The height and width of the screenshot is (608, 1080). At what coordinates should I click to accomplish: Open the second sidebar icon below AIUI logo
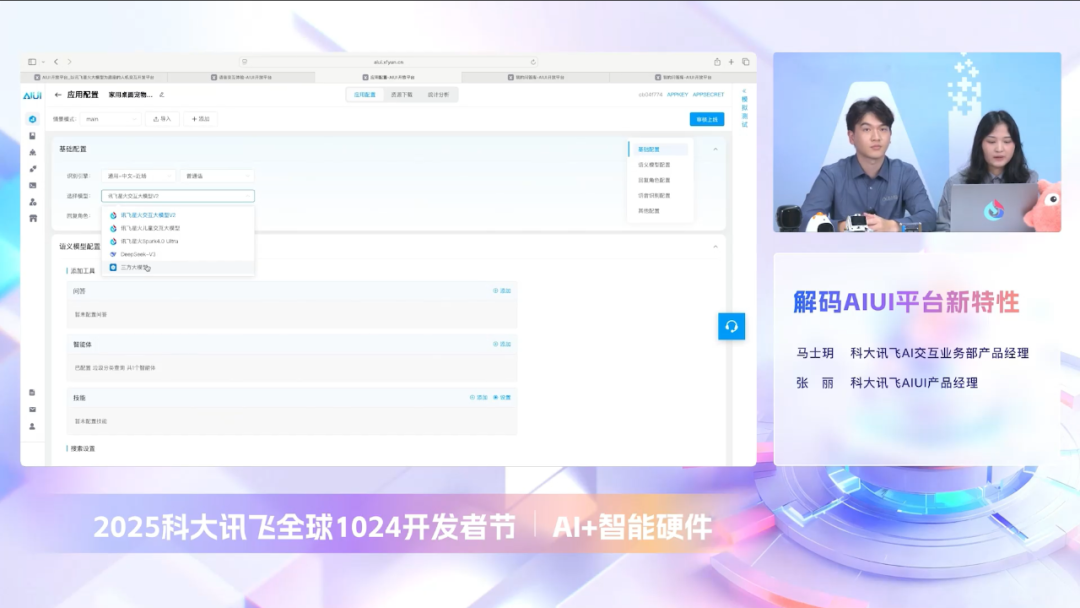tap(32, 136)
